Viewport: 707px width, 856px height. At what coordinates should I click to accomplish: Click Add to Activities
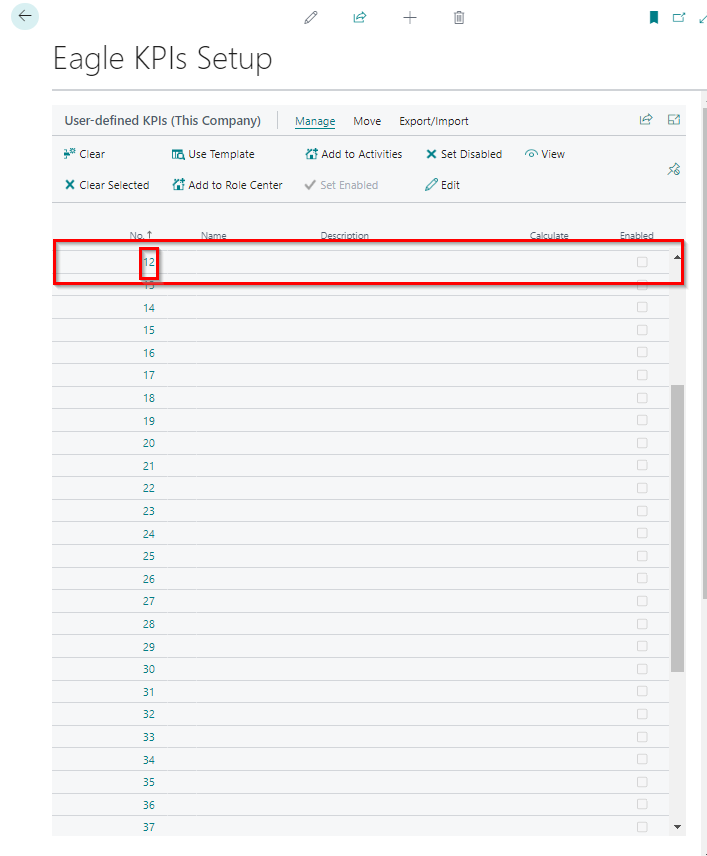click(353, 154)
